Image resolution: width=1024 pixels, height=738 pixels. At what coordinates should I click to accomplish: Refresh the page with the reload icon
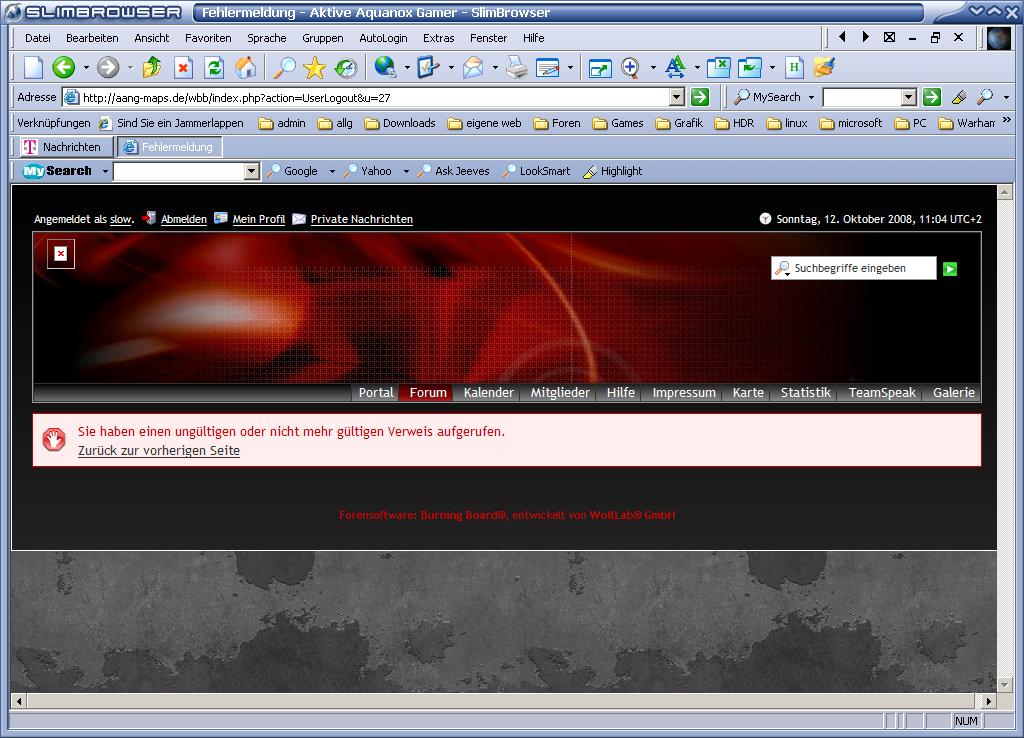point(214,68)
